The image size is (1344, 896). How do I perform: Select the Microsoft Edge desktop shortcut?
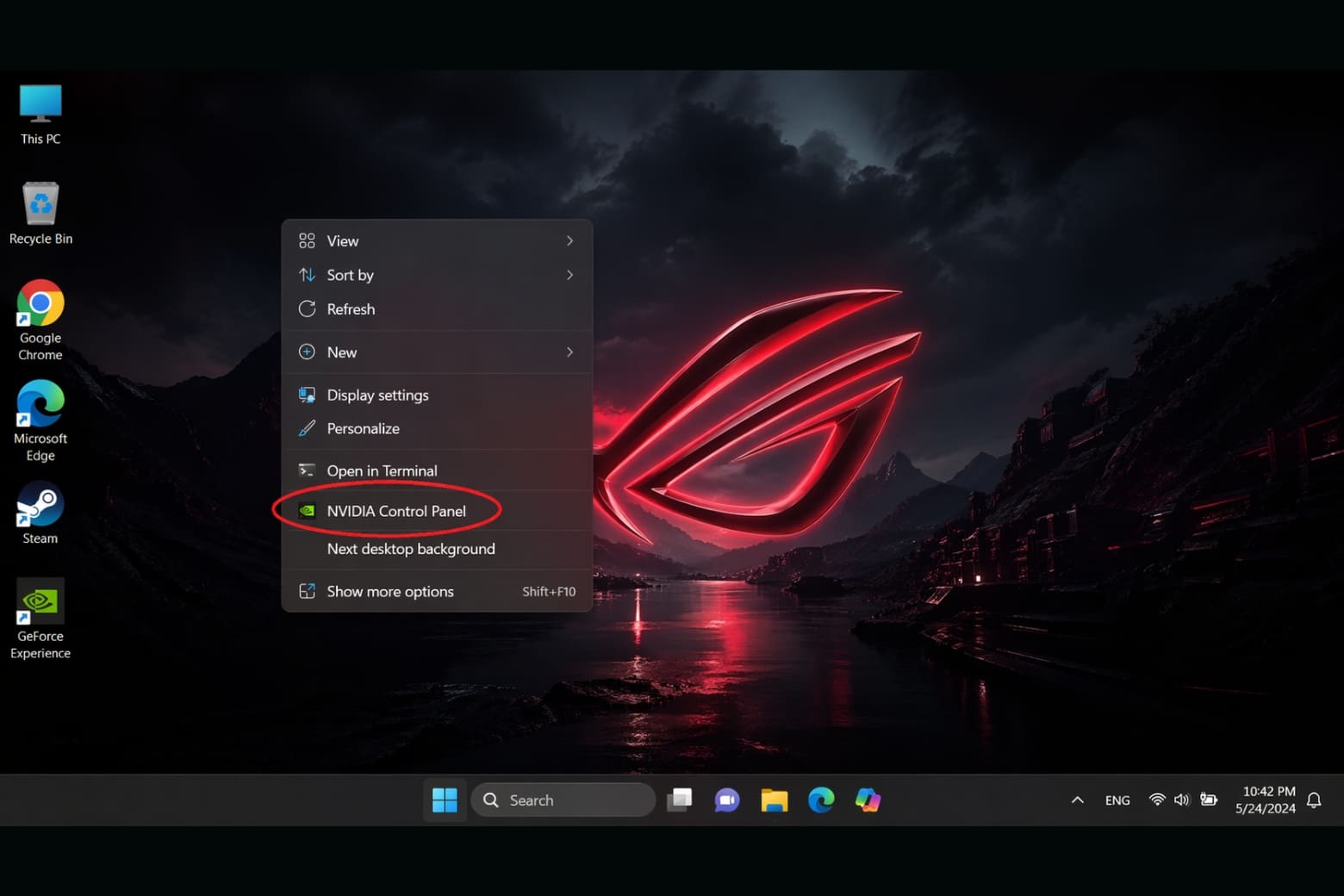click(x=40, y=420)
